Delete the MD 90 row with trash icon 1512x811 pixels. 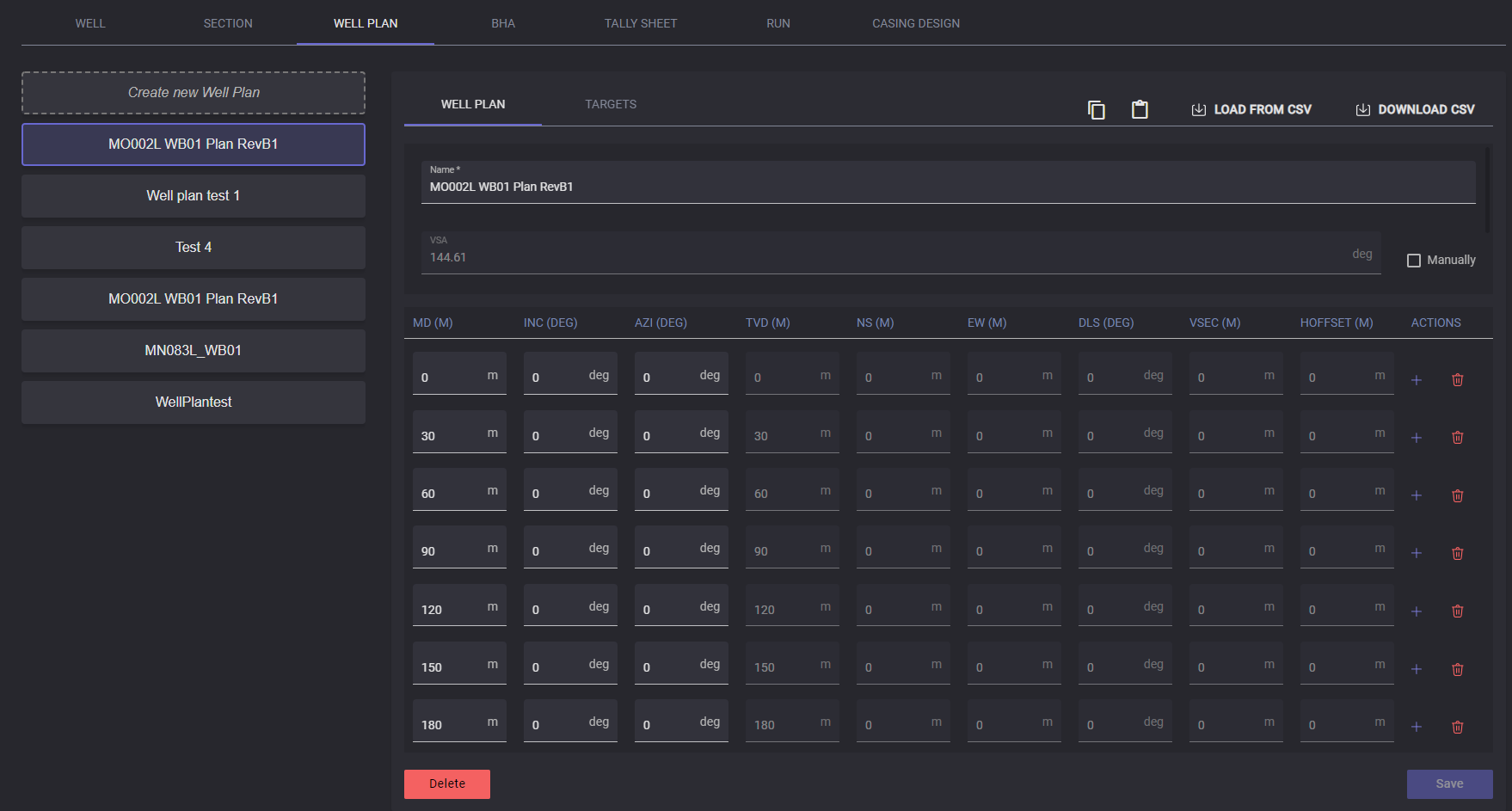point(1457,553)
